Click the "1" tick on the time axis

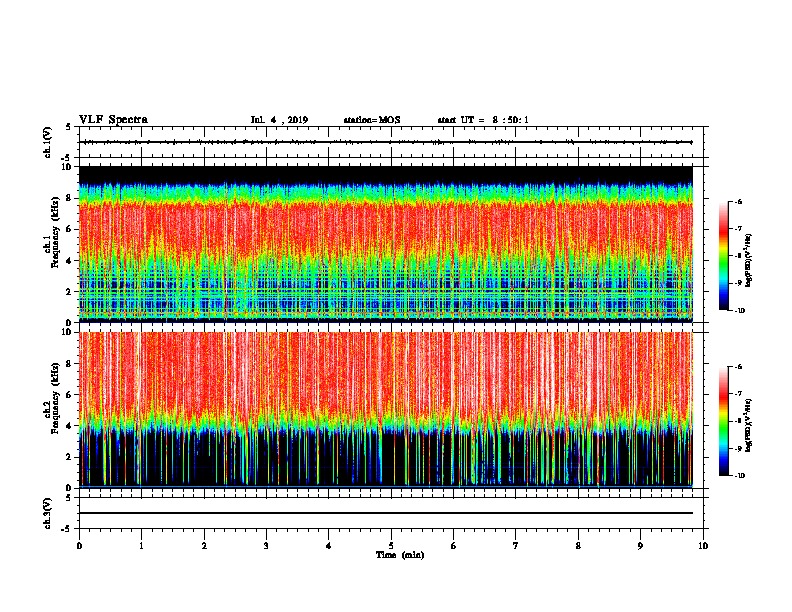(141, 546)
